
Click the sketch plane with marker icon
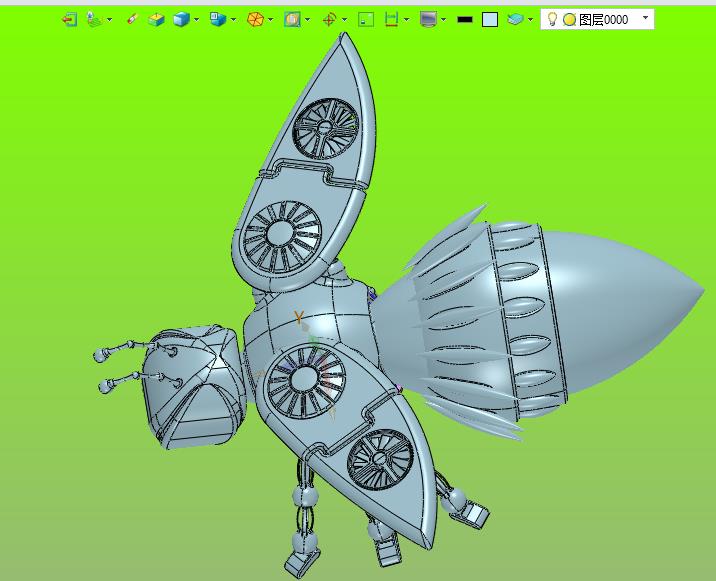[94, 20]
